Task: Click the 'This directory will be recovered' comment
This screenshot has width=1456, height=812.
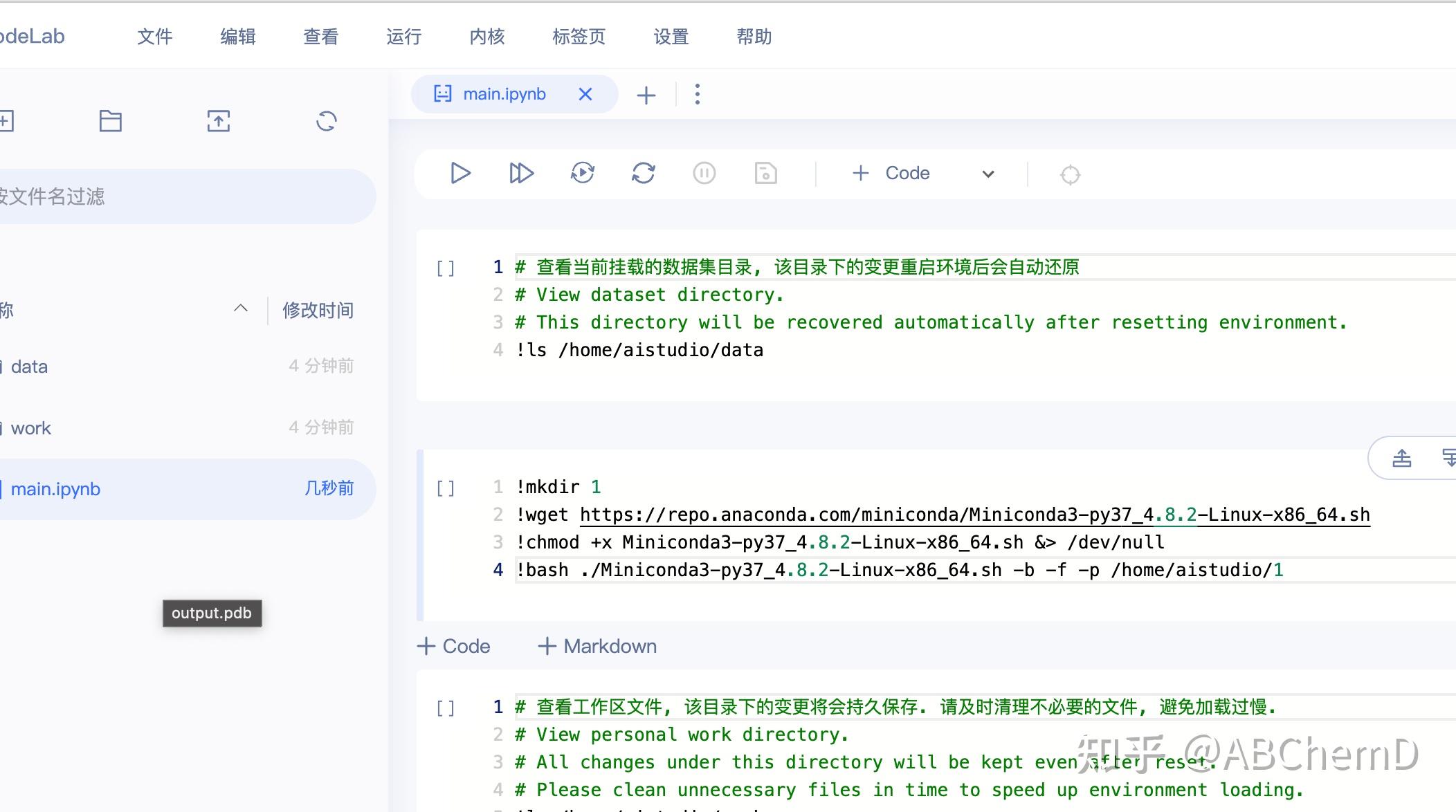Action: [x=931, y=322]
